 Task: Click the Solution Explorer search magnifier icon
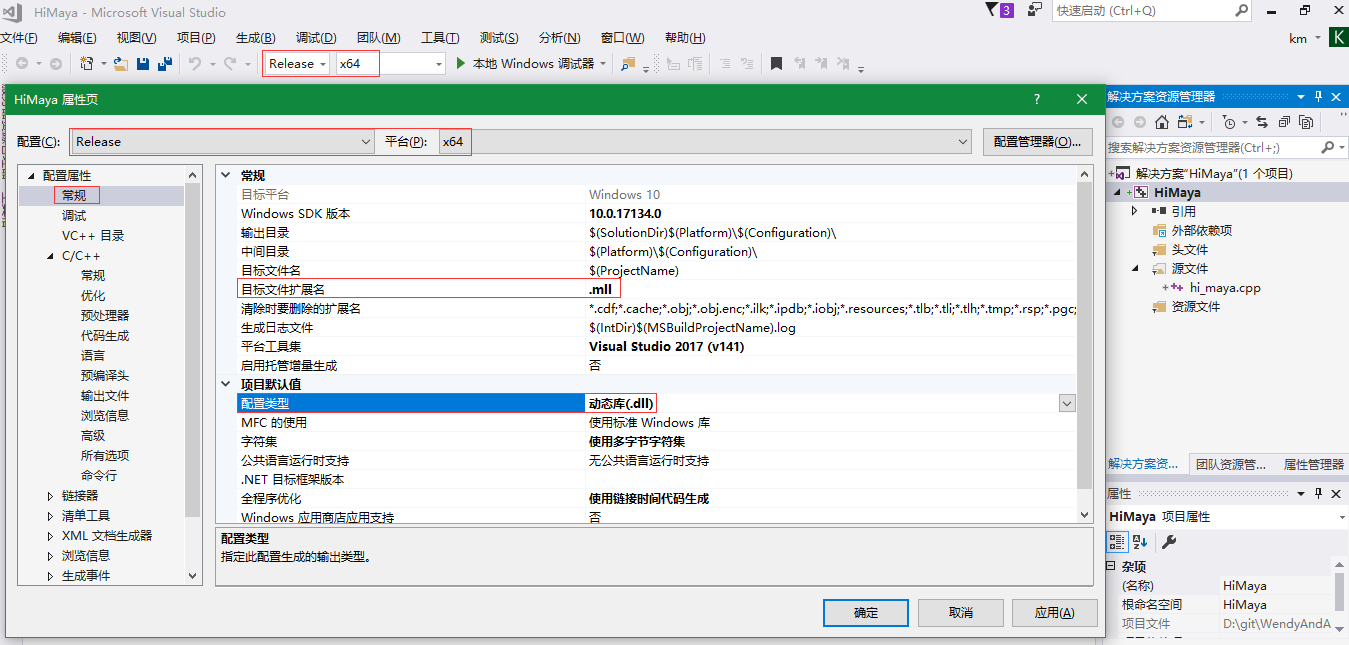[x=1328, y=147]
